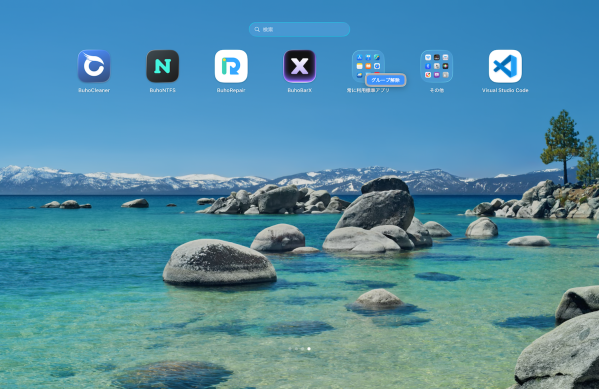Screen dimensions: 599x389
Task: Launch the BuhoBarX app
Action: (x=300, y=66)
